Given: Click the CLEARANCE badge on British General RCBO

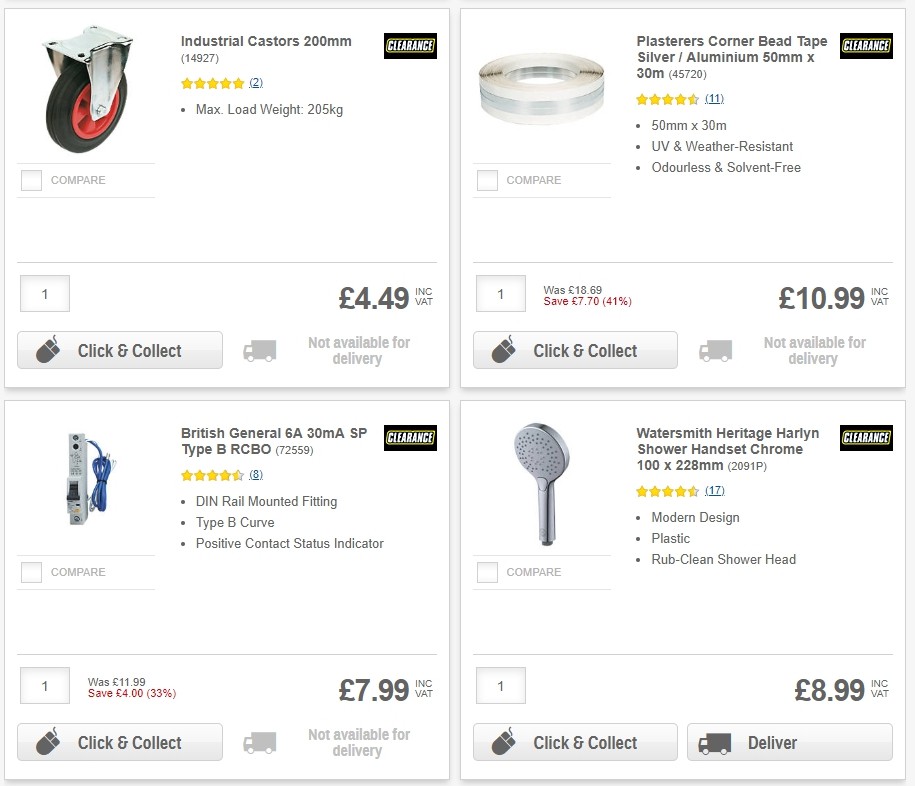Looking at the screenshot, I should pos(410,438).
